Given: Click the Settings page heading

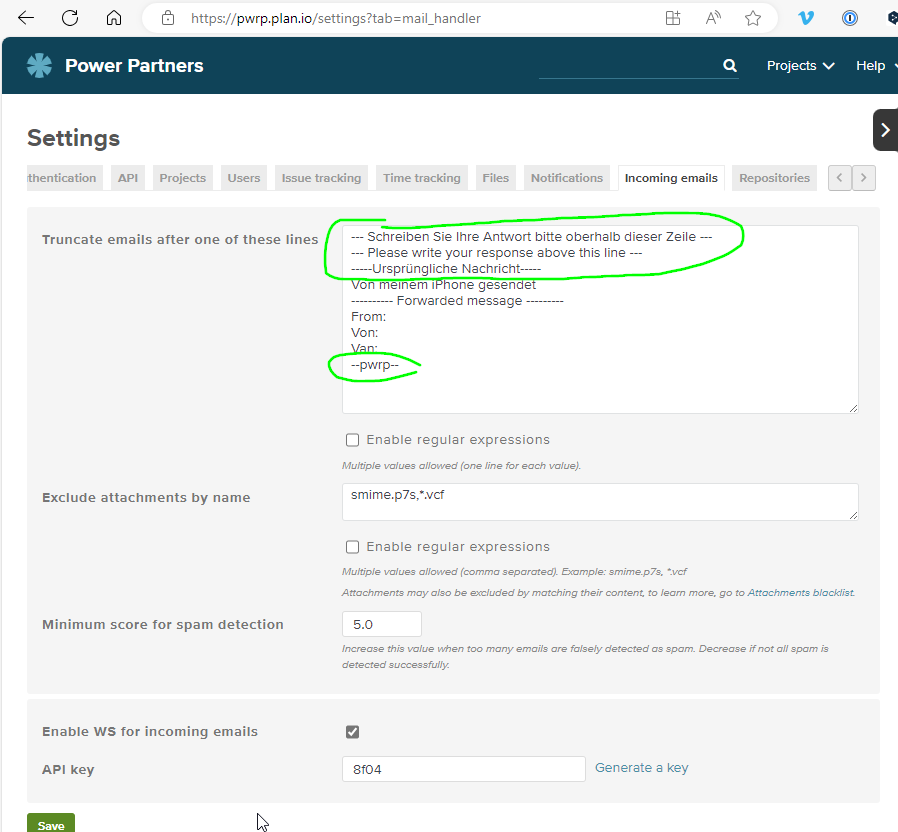Looking at the screenshot, I should click(73, 138).
